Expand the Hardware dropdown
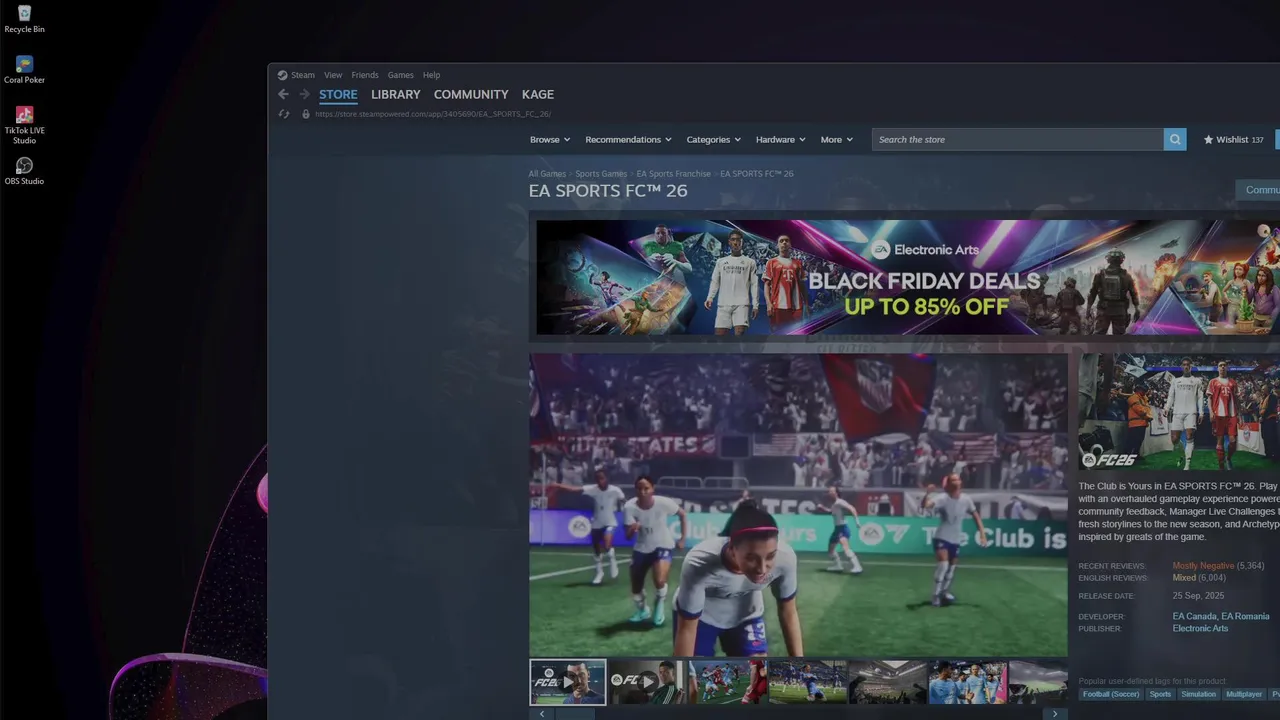This screenshot has width=1280, height=720. coord(780,140)
